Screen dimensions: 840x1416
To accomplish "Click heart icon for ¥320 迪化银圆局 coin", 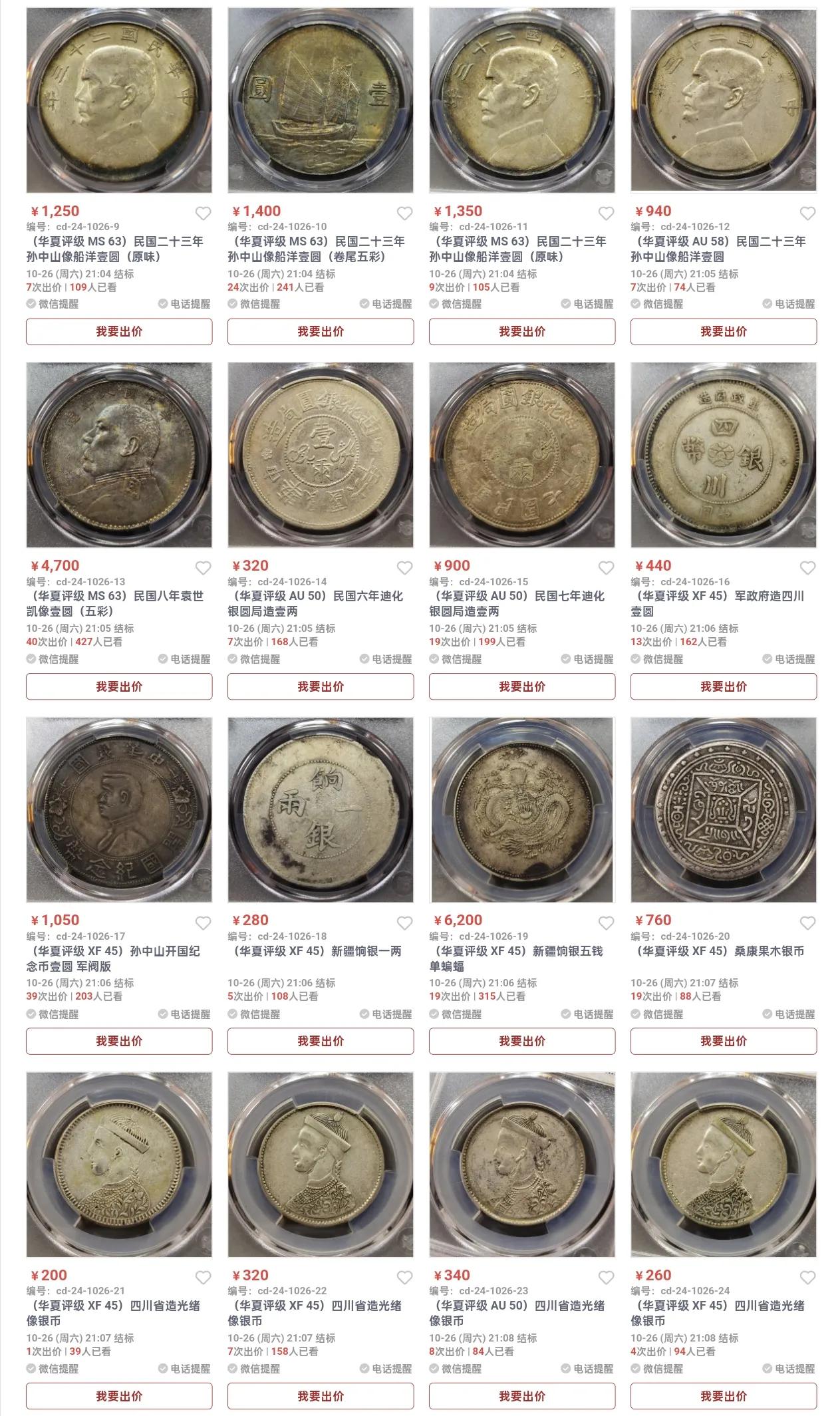I will 404,568.
